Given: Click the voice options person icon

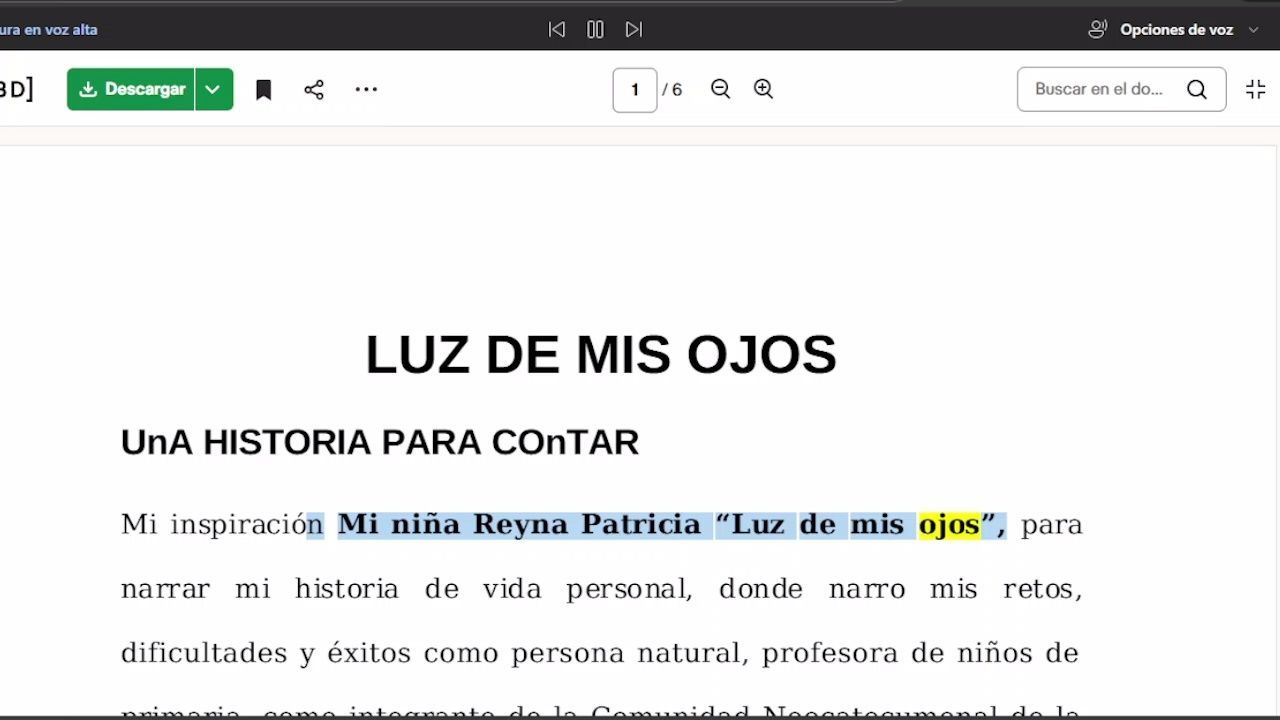Looking at the screenshot, I should 1098,30.
